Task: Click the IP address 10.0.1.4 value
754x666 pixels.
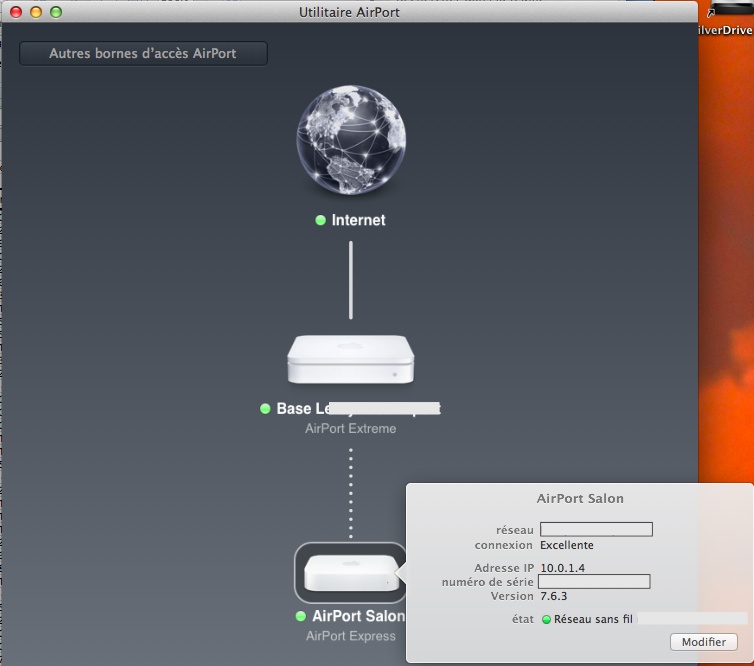Action: tap(563, 567)
